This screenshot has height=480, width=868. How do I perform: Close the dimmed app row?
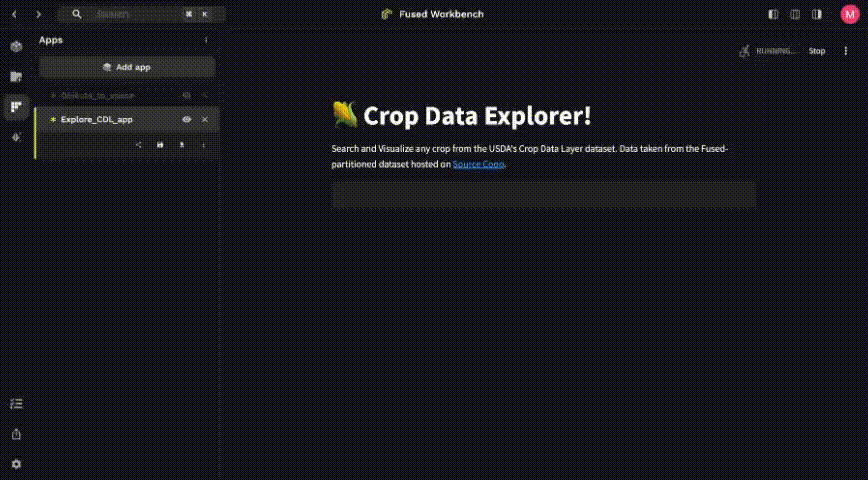[205, 95]
